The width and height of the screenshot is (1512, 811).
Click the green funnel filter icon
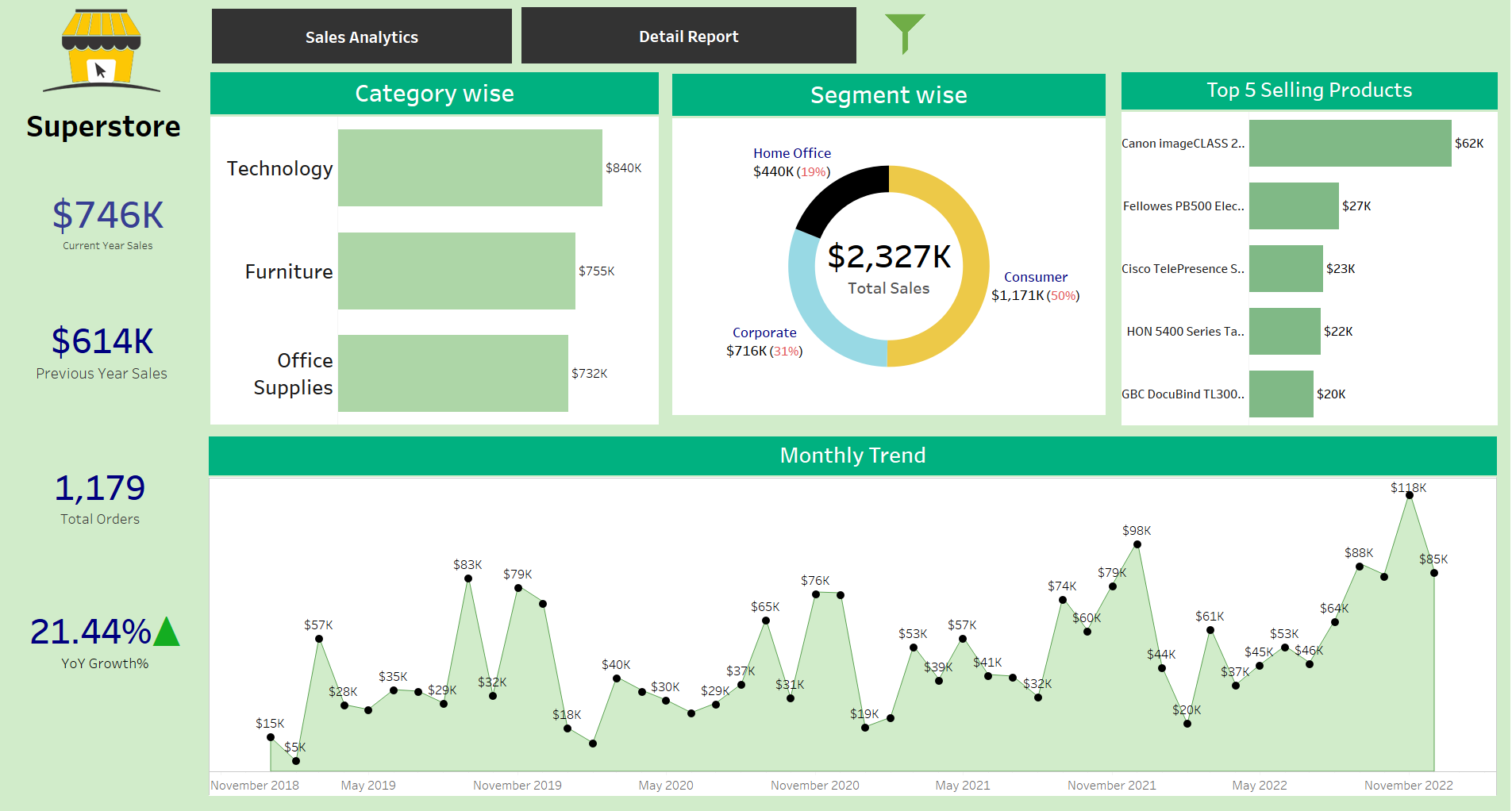904,30
